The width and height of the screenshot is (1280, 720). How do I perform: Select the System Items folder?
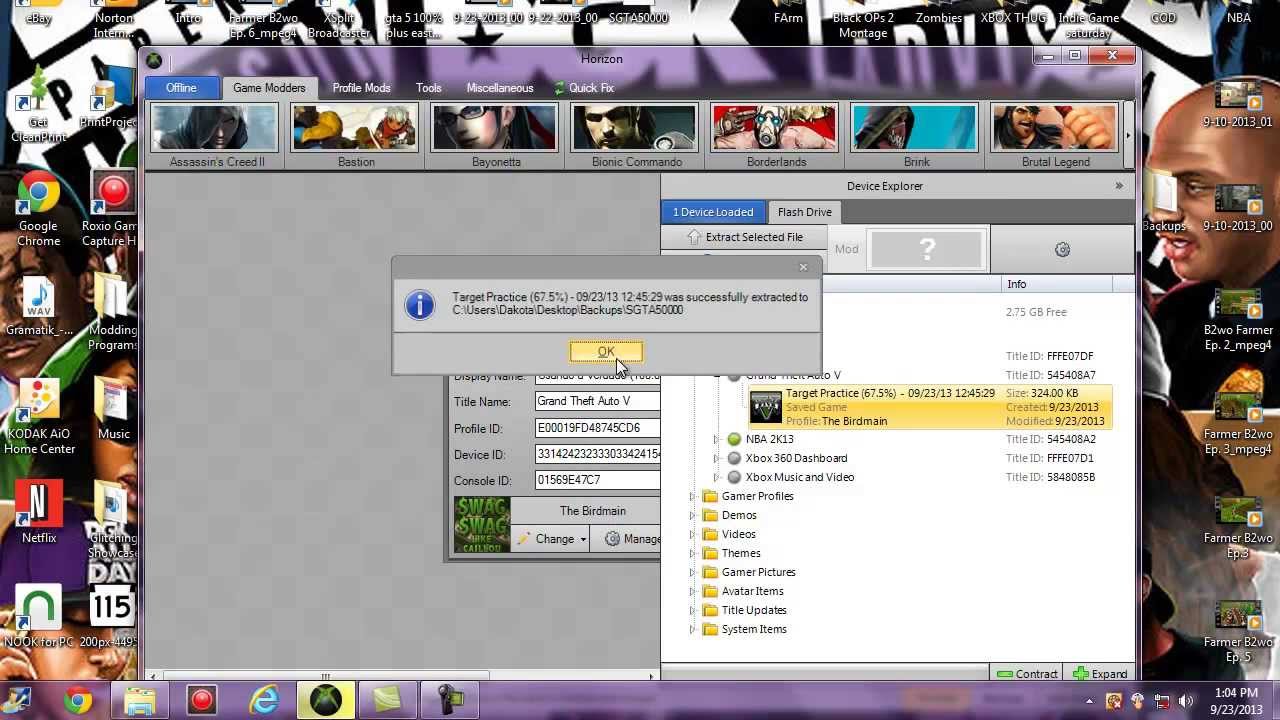[x=754, y=629]
